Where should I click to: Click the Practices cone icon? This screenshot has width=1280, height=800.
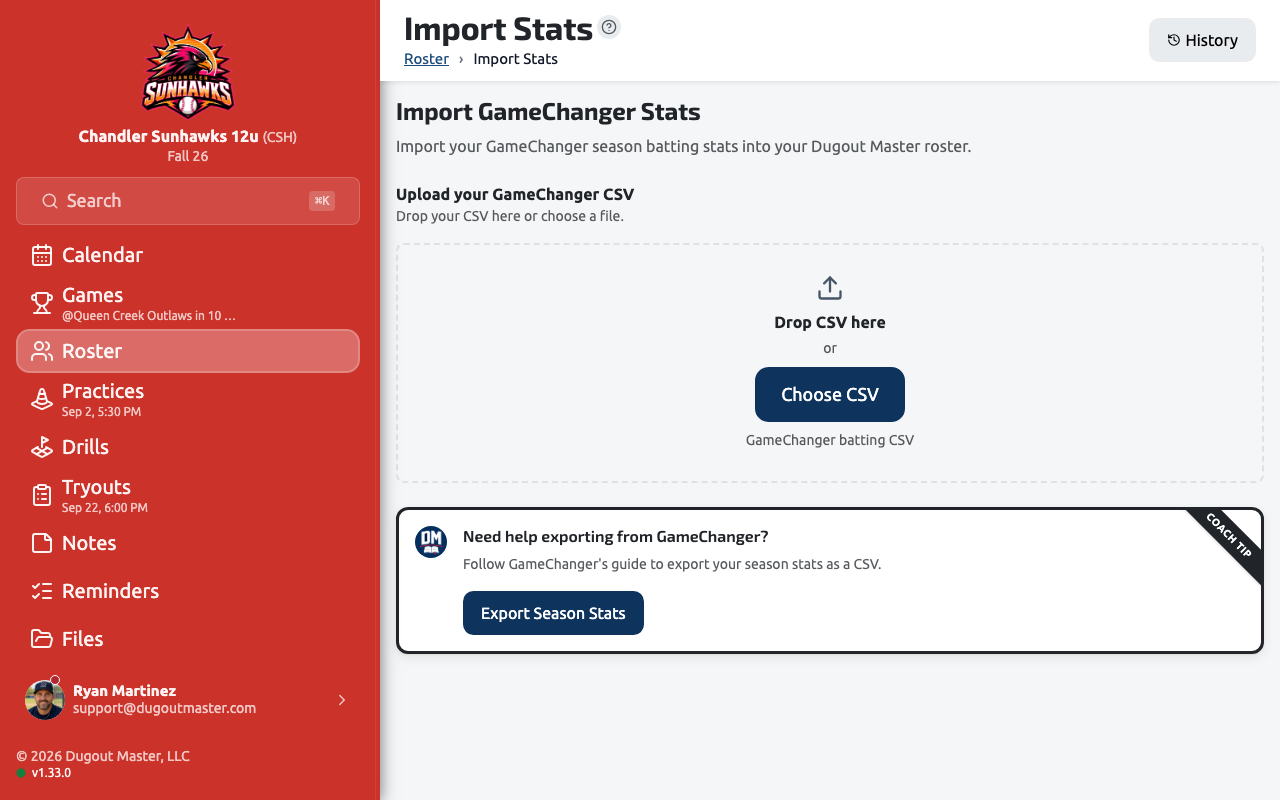point(42,399)
